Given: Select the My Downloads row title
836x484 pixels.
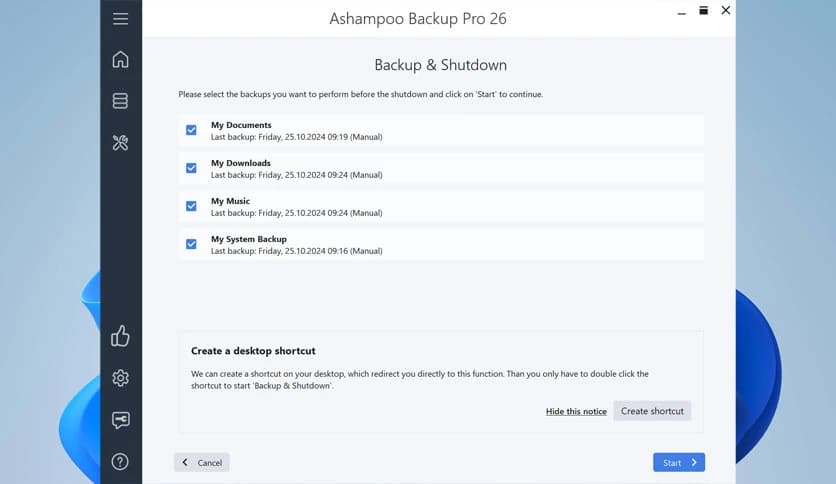Looking at the screenshot, I should 240,163.
